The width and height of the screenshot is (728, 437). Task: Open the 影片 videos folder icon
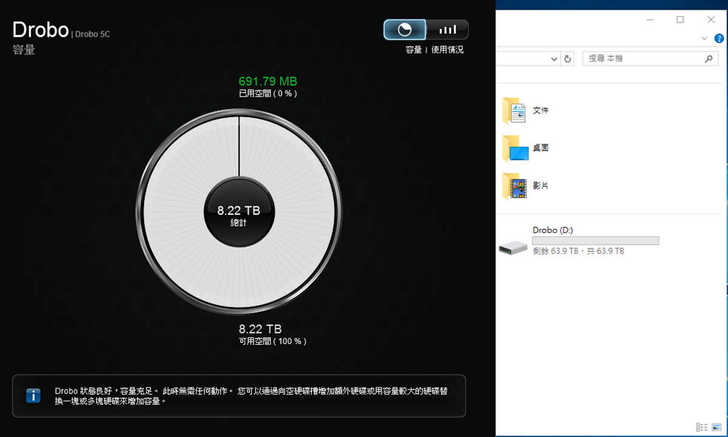click(x=514, y=186)
